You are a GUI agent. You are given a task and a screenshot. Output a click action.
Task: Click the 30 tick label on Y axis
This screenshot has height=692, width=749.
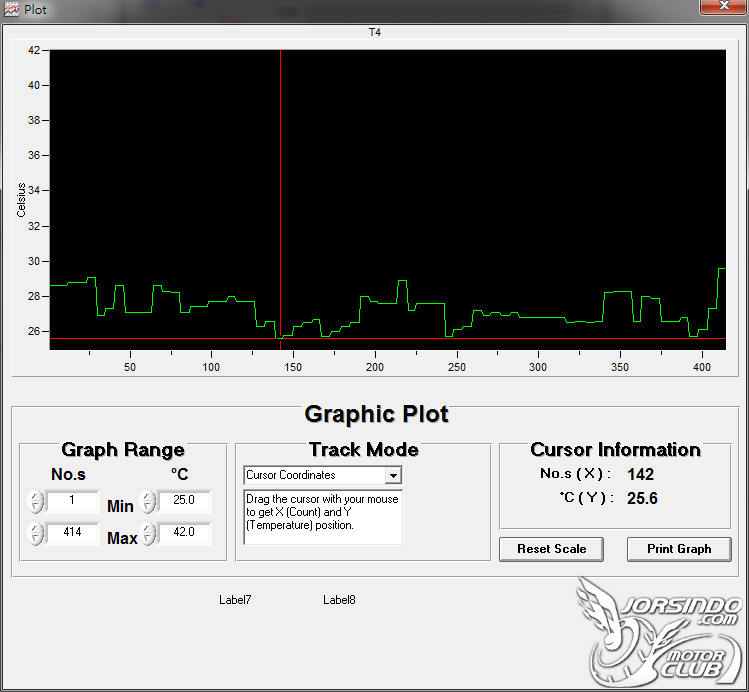[x=34, y=261]
